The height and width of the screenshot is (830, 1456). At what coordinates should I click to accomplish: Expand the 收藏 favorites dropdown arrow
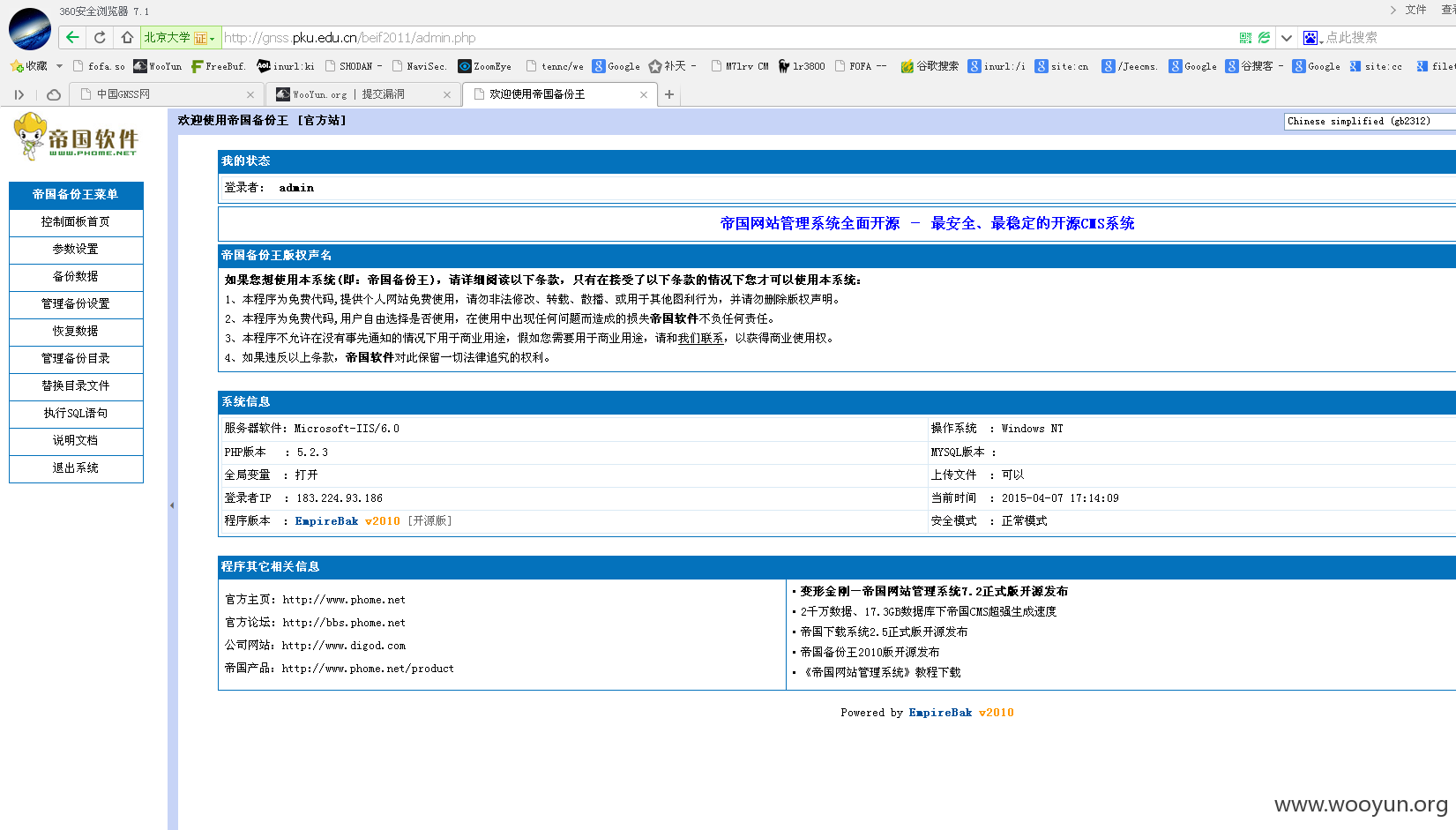(59, 66)
